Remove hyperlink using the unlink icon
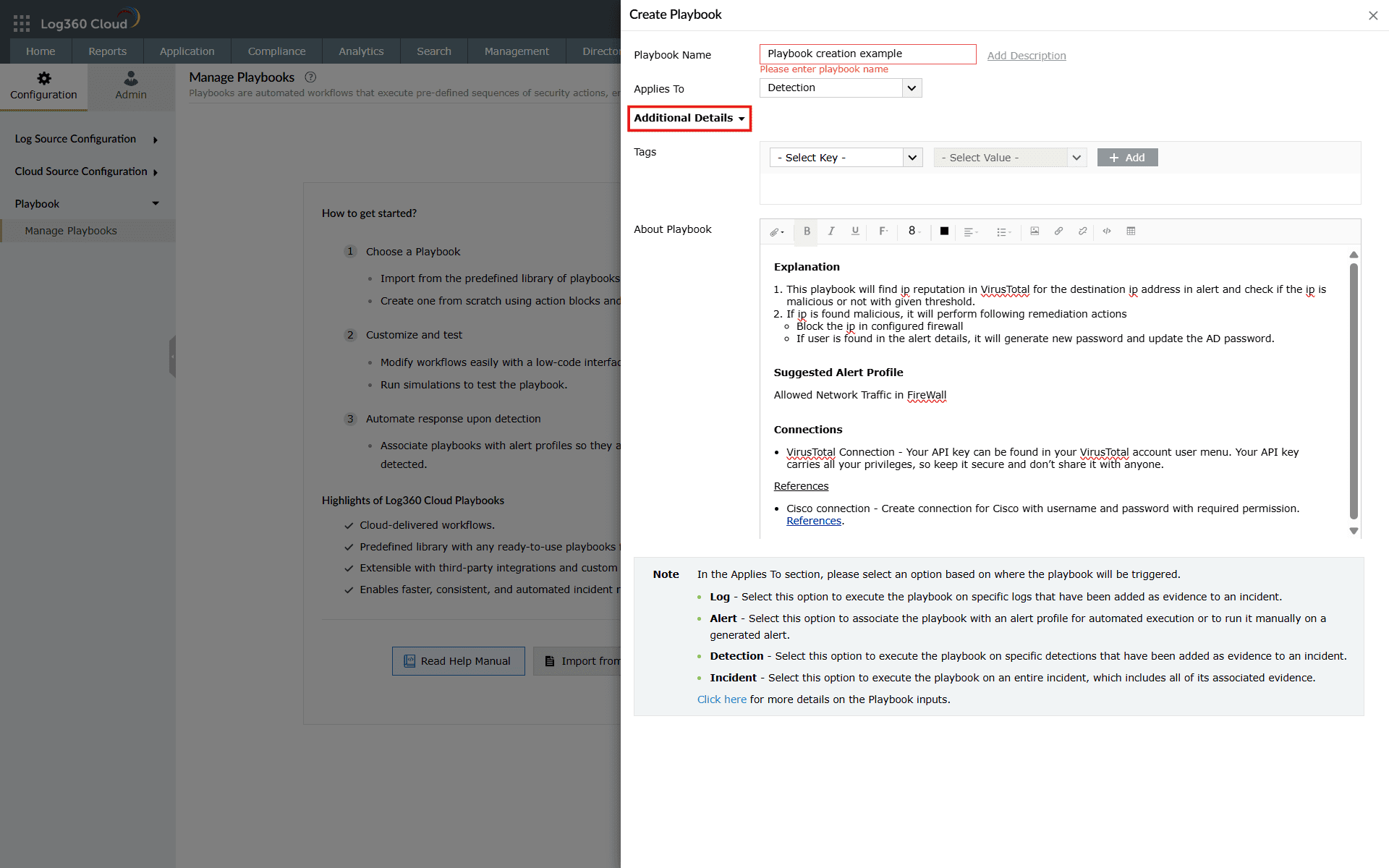 [x=1082, y=231]
